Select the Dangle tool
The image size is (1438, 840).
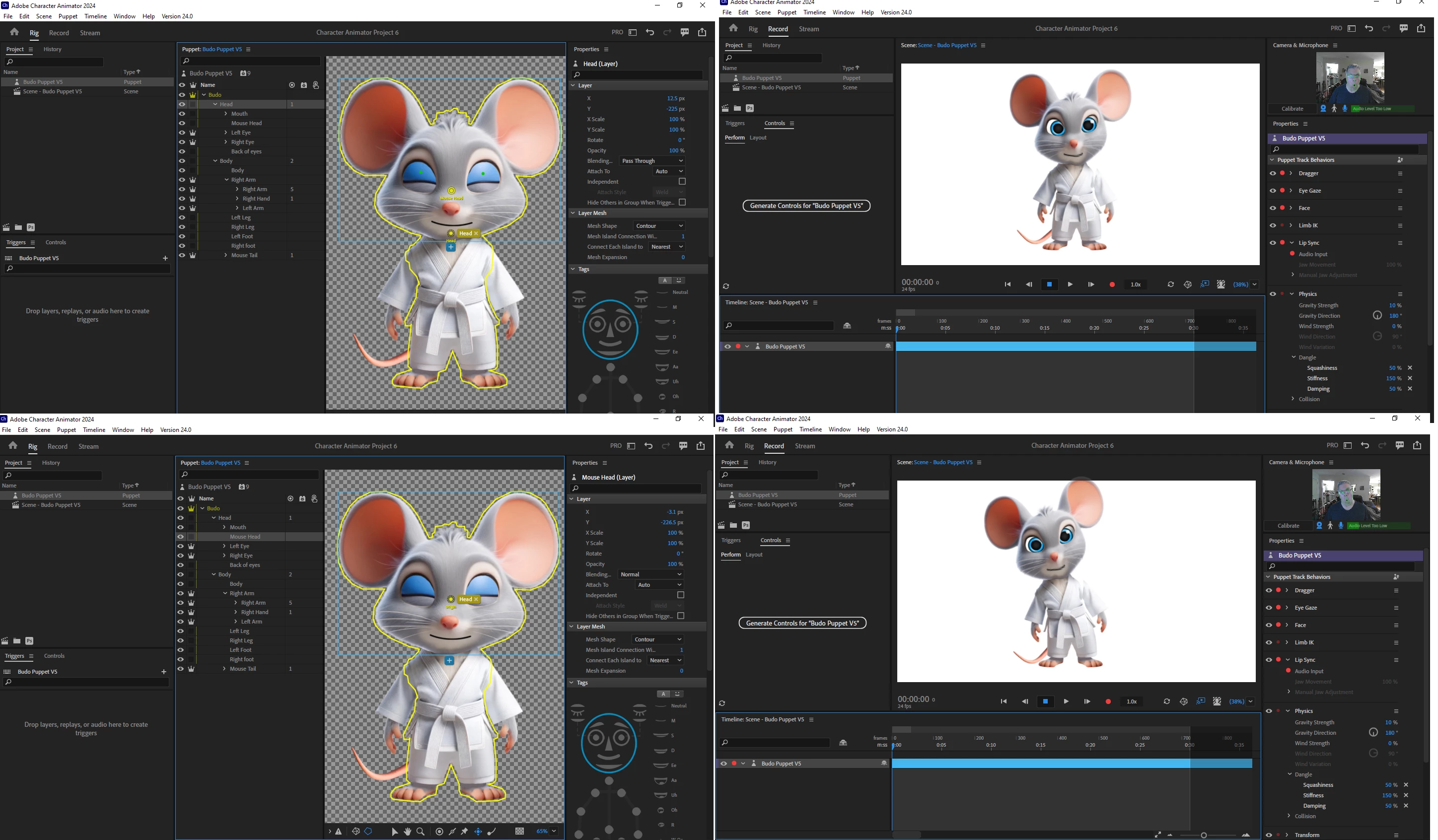(x=492, y=832)
